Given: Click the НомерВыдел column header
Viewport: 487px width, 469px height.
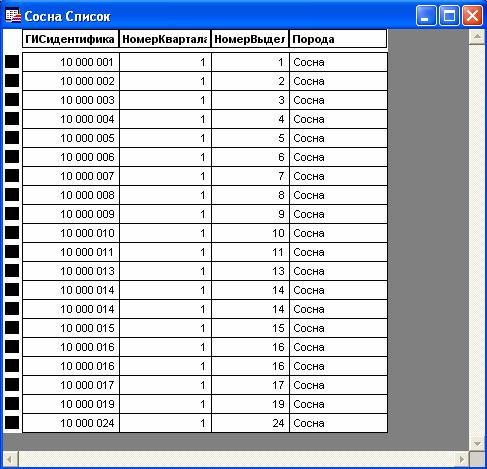Looking at the screenshot, I should pos(250,39).
